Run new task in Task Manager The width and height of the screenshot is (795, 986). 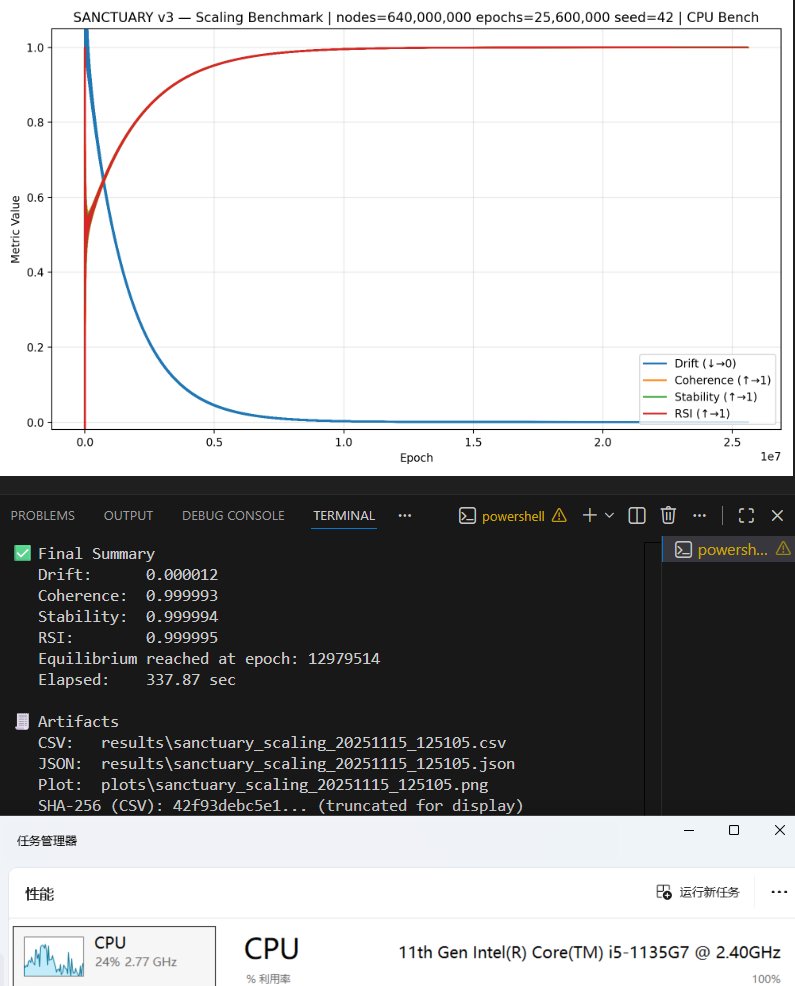coord(698,892)
